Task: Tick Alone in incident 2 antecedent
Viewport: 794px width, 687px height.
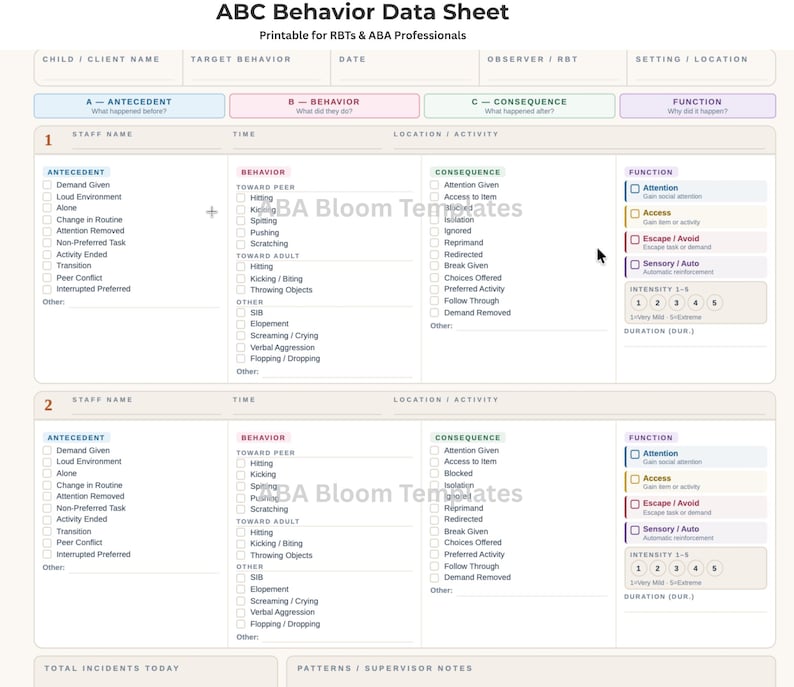Action: pos(47,473)
